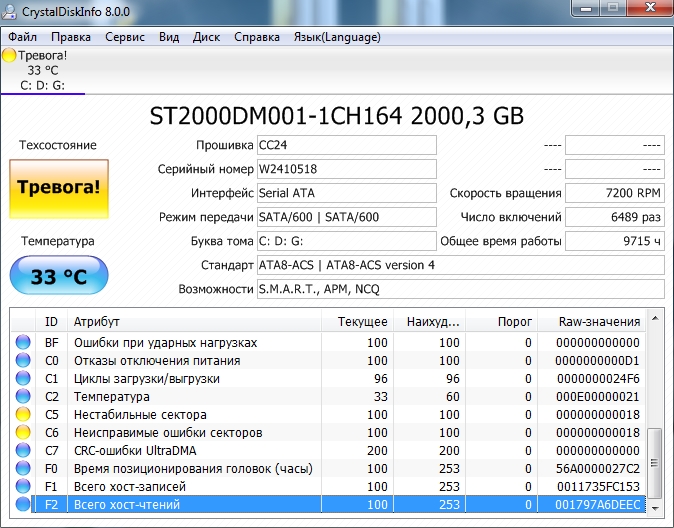
Task: Click the Возможности field S.M.A.R.T., APM, NCQ
Action: [x=461, y=289]
